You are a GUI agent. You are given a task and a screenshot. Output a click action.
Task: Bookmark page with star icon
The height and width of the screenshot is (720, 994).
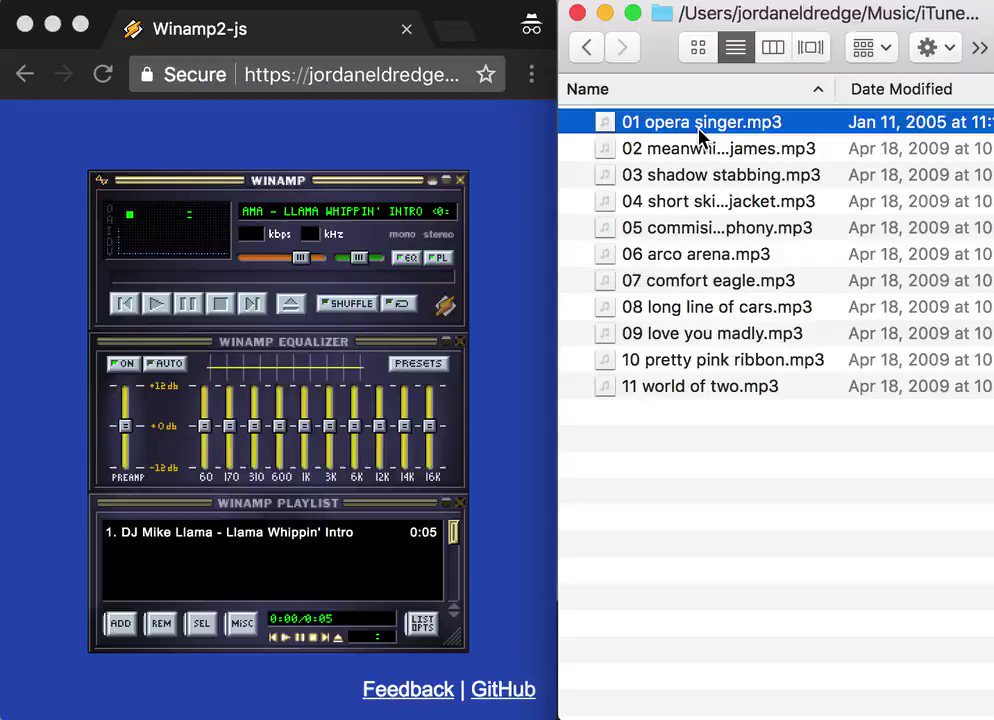pos(486,74)
